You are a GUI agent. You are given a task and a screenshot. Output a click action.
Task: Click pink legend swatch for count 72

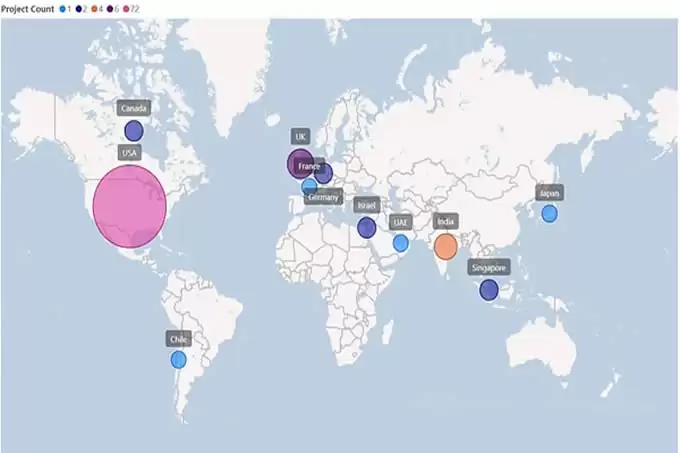point(126,9)
